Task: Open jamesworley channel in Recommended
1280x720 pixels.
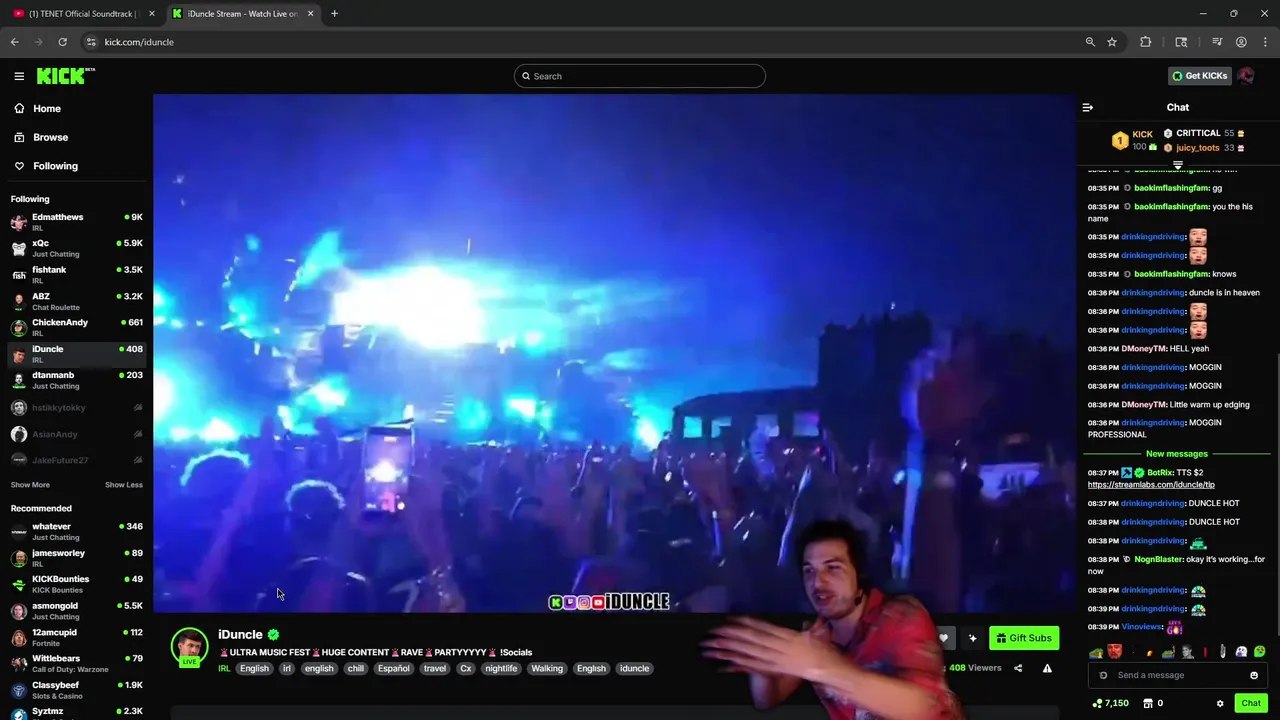Action: coord(76,557)
